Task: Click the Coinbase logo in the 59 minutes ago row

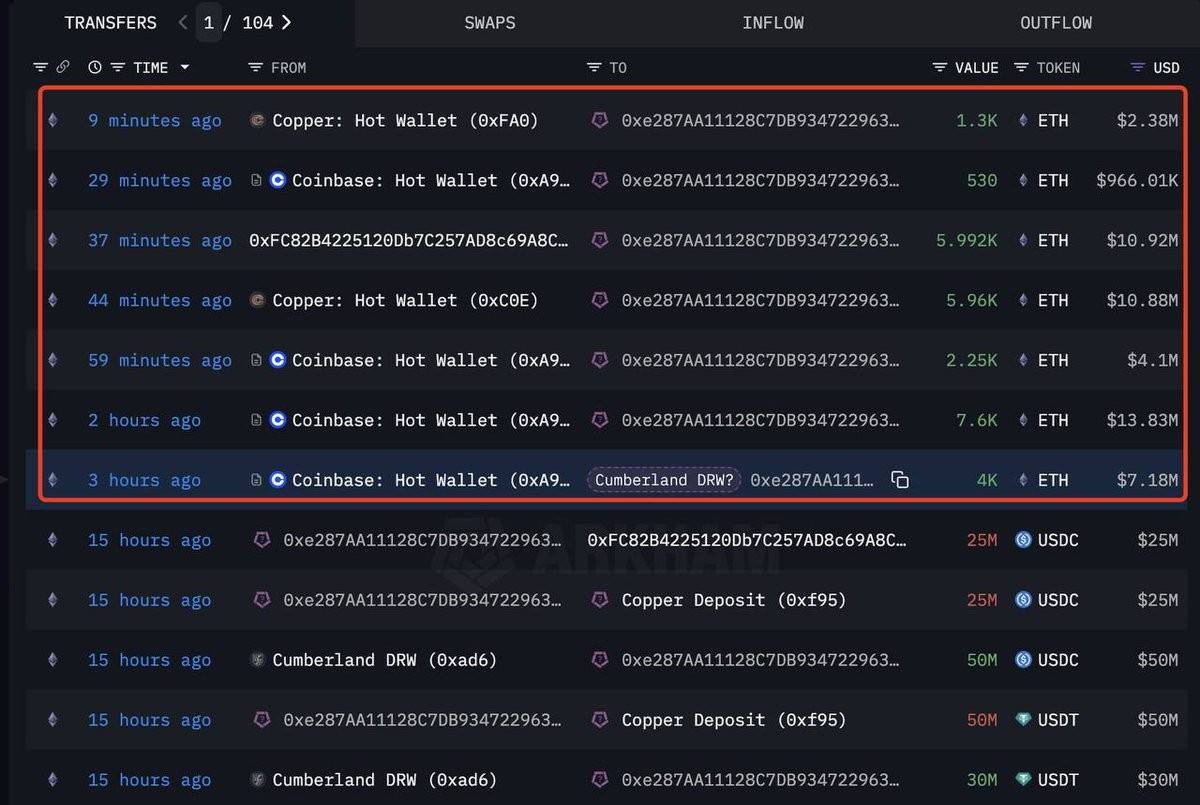Action: [278, 360]
